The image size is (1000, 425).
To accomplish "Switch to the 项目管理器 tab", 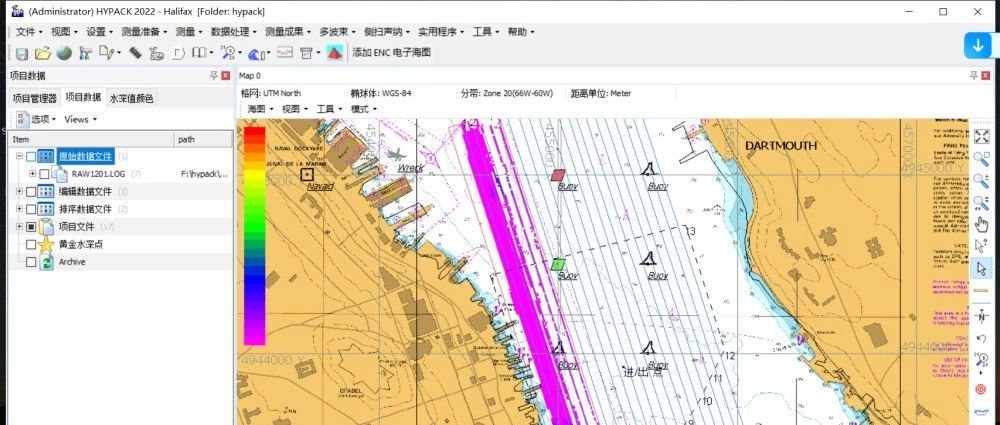I will coord(34,98).
